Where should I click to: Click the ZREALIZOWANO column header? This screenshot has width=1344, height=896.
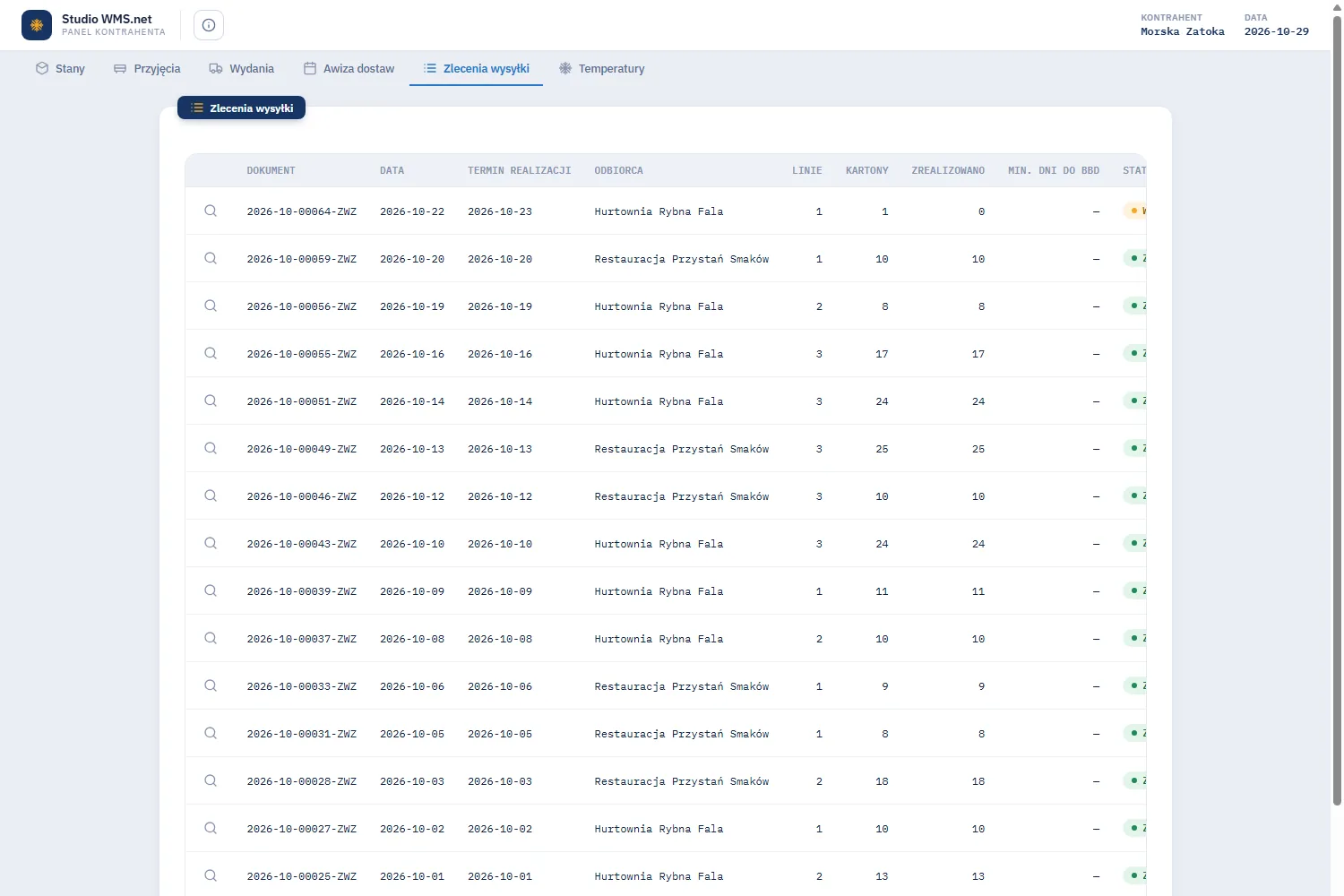(x=948, y=170)
